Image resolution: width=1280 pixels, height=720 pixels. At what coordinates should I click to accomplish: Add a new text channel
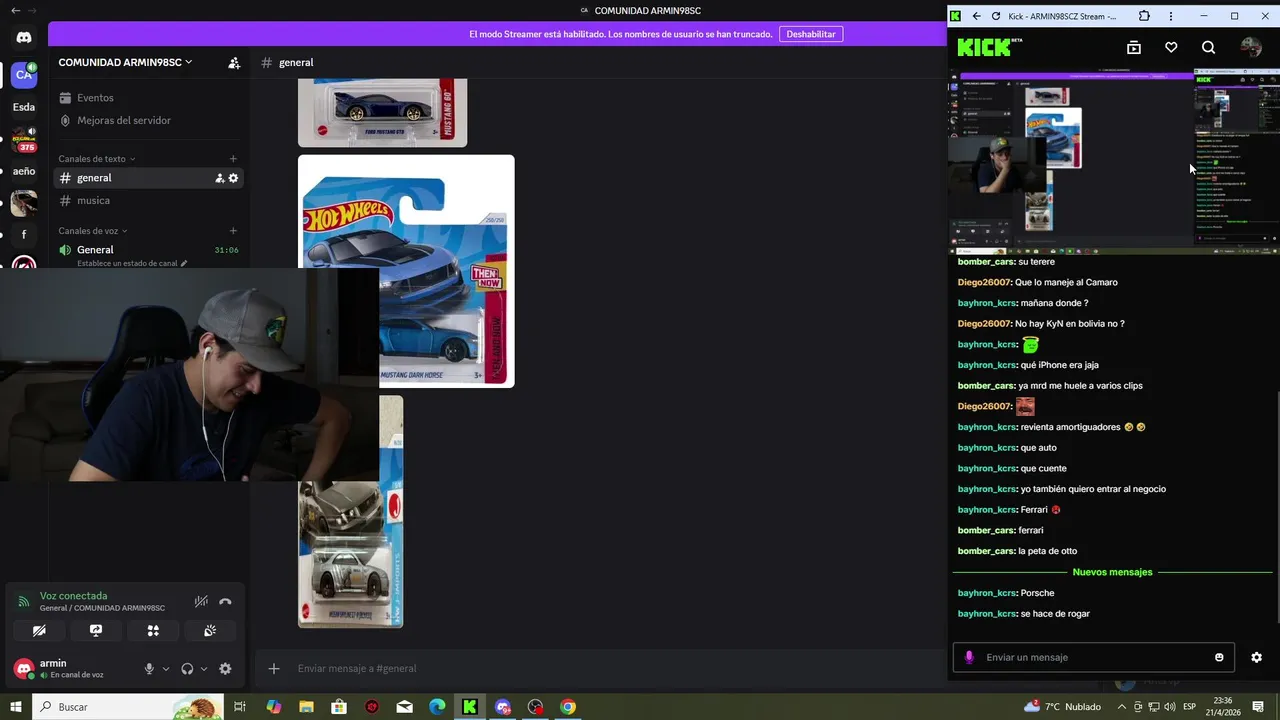[x=233, y=158]
